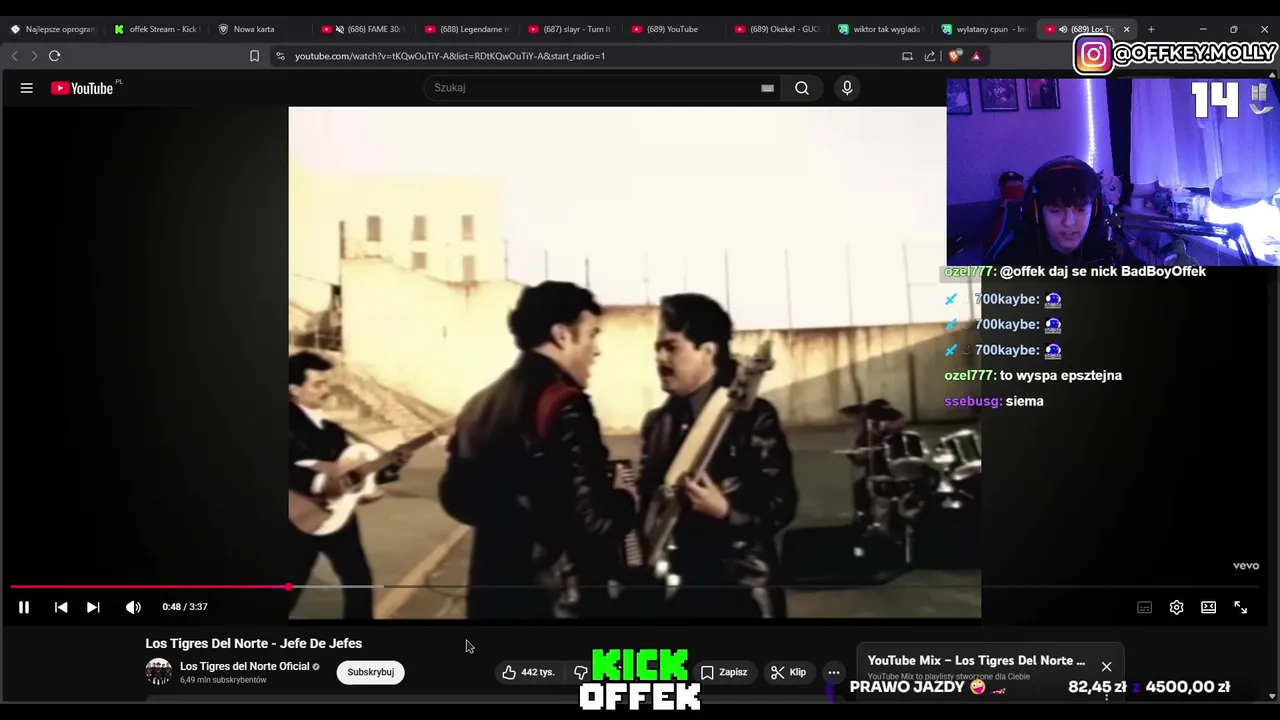The image size is (1280, 720).
Task: Go forward in browser history
Action: [x=33, y=56]
